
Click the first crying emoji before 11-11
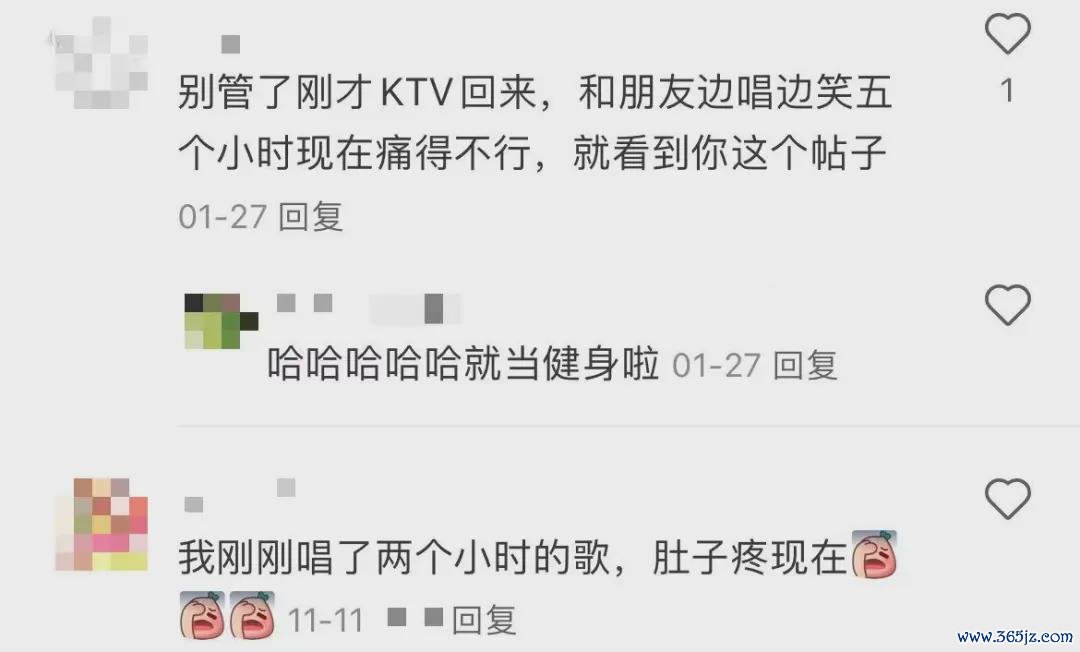202,615
